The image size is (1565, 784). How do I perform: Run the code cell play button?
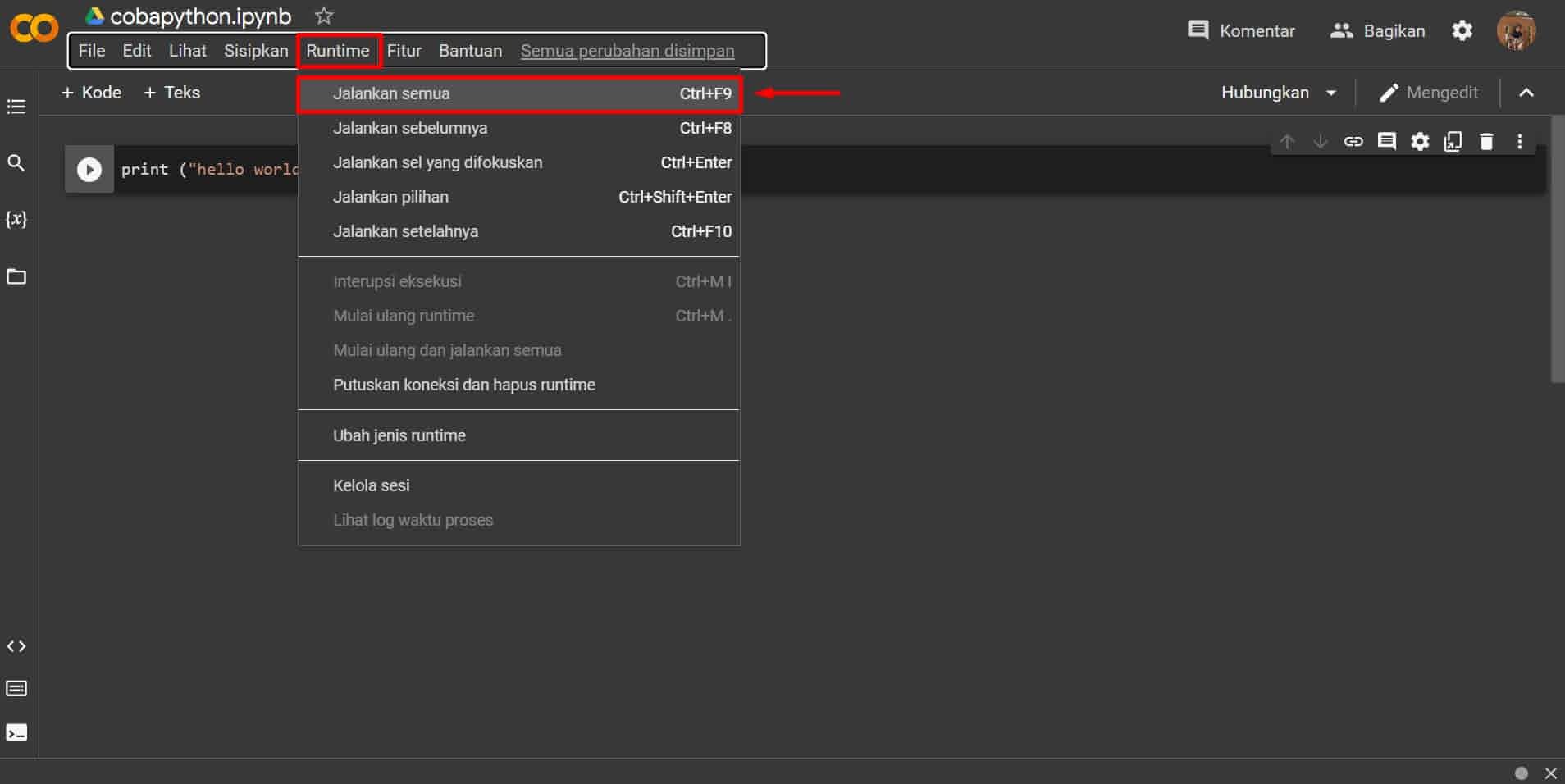click(x=89, y=170)
